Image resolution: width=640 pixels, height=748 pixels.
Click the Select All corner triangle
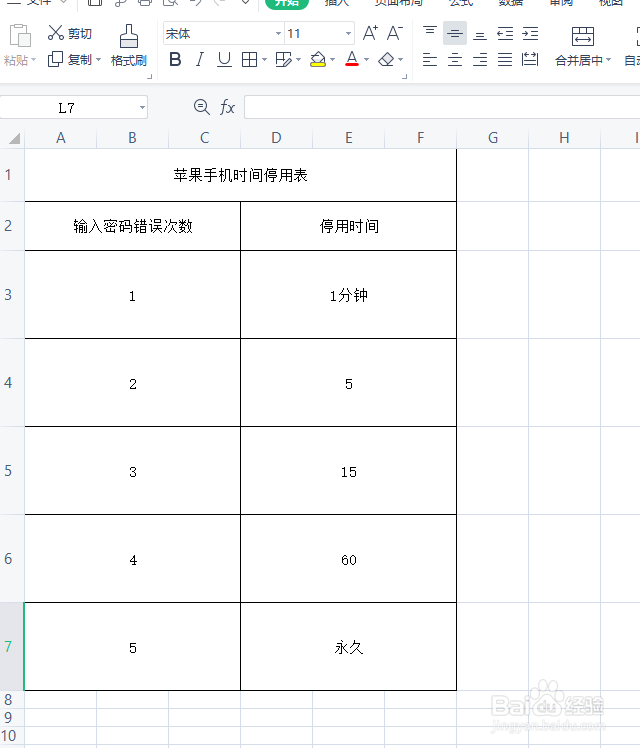tap(14, 138)
